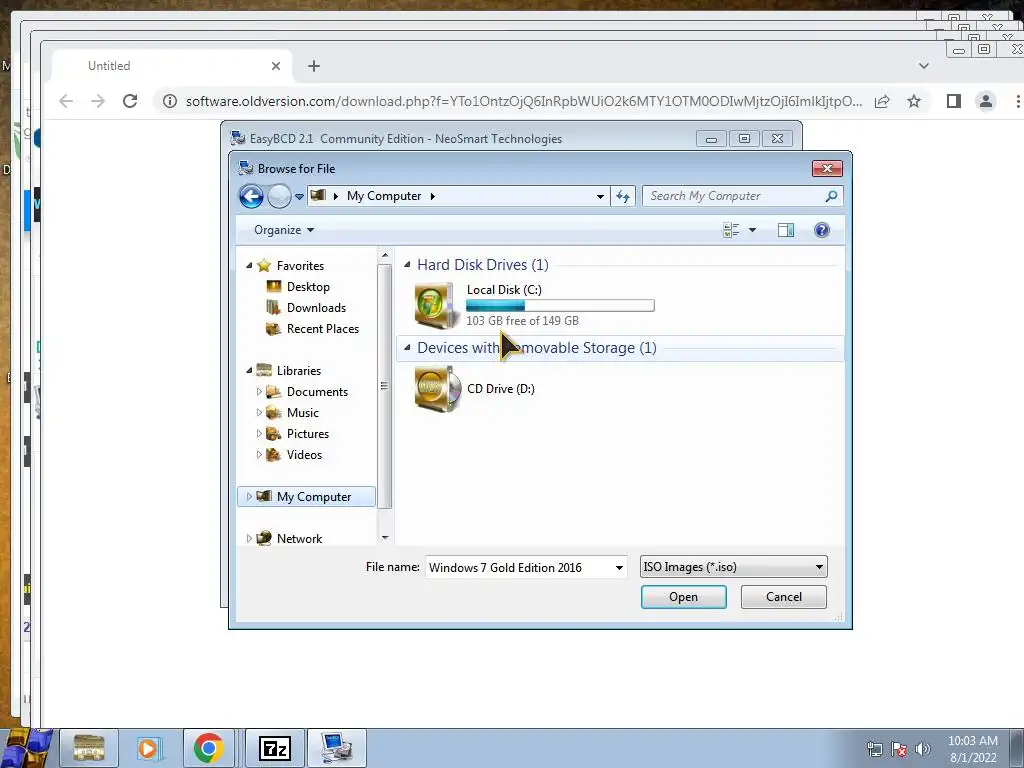Open the view options dropdown arrow
The image size is (1024, 768).
[x=752, y=230]
